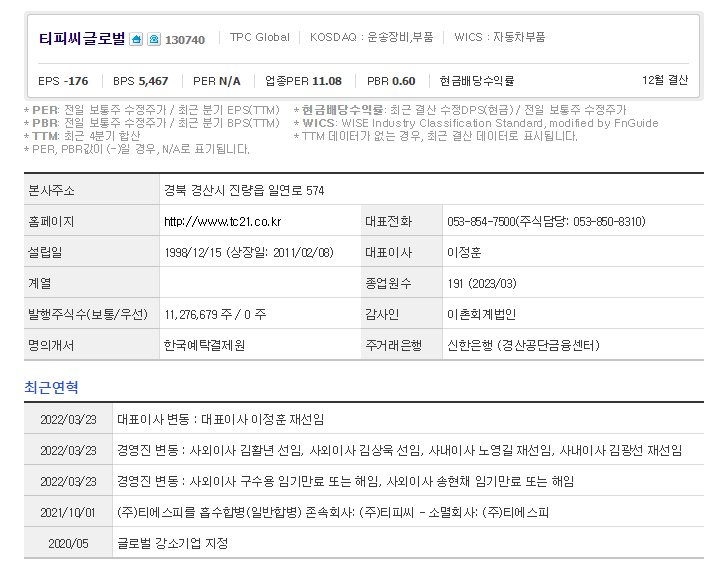Click auditor 이촌회계법인 cell
This screenshot has width=718, height=568.
pyautogui.click(x=573, y=314)
